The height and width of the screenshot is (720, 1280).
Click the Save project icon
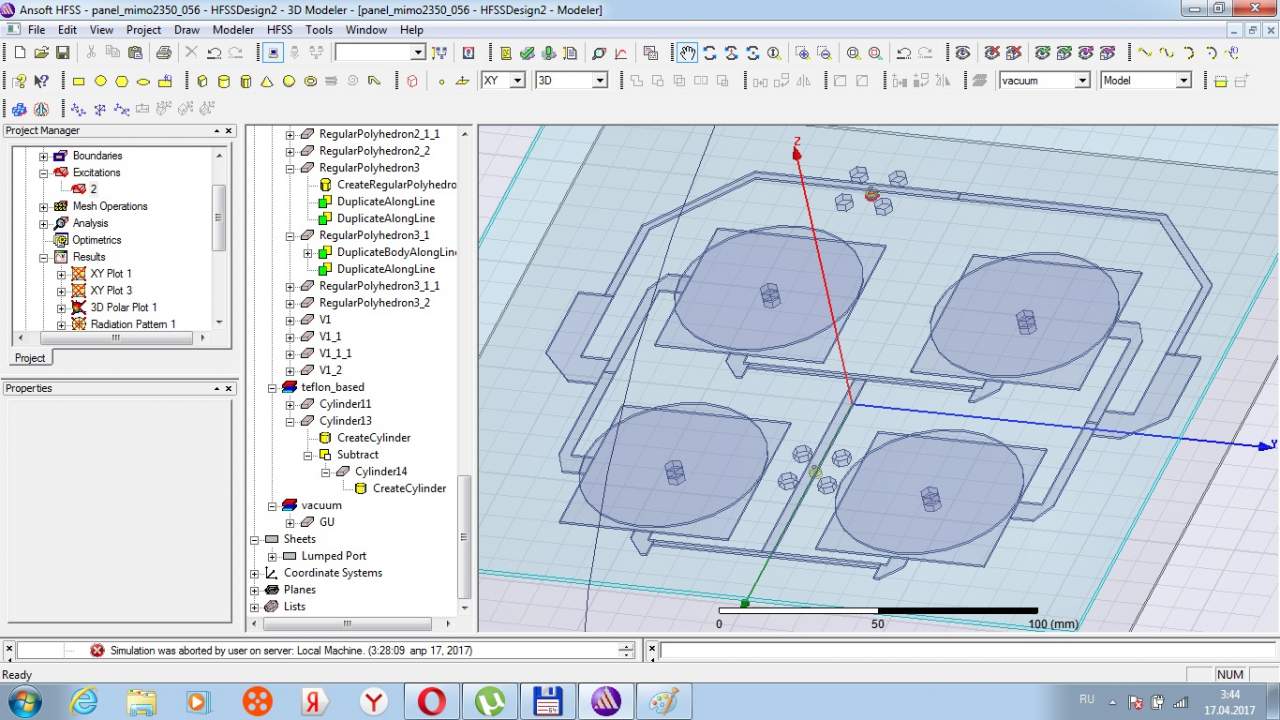coord(62,52)
